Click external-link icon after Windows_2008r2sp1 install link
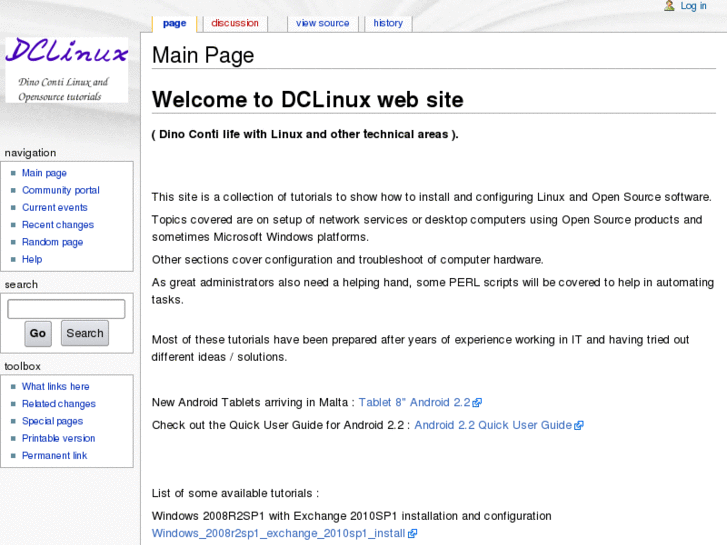Image resolution: width=727 pixels, height=545 pixels. (x=413, y=534)
